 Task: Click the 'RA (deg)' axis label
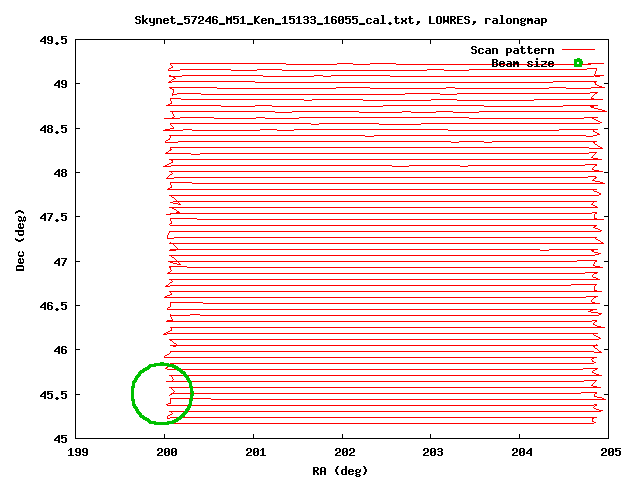tap(340, 471)
